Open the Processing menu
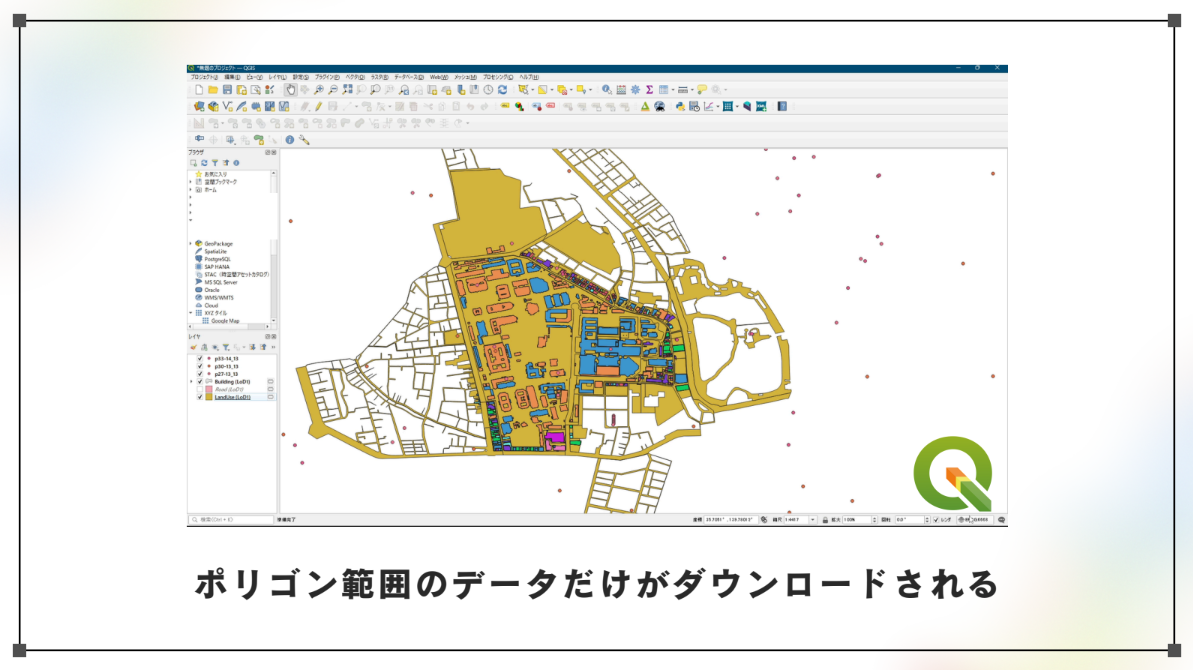Image resolution: width=1193 pixels, height=670 pixels. point(498,77)
